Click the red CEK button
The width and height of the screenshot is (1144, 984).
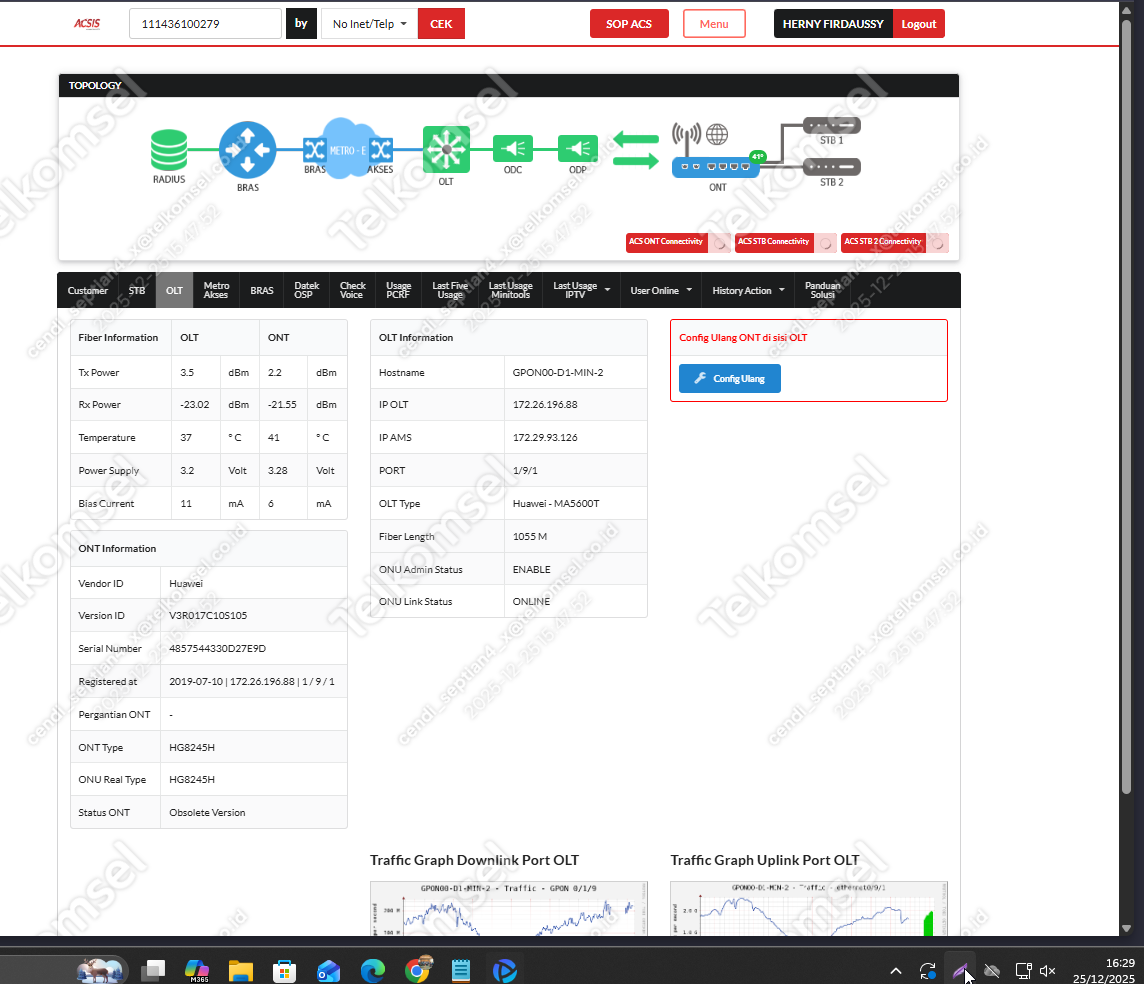pyautogui.click(x=441, y=24)
